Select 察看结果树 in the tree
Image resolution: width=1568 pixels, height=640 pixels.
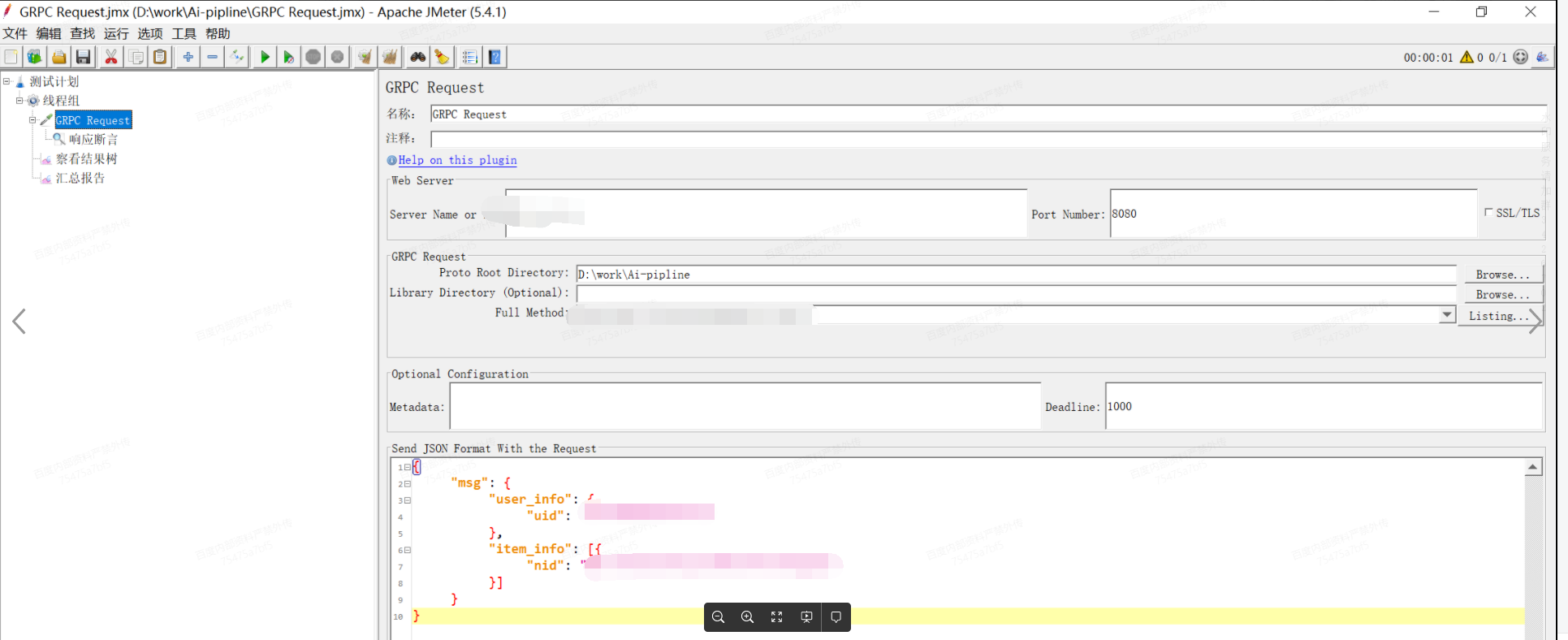[x=87, y=159]
